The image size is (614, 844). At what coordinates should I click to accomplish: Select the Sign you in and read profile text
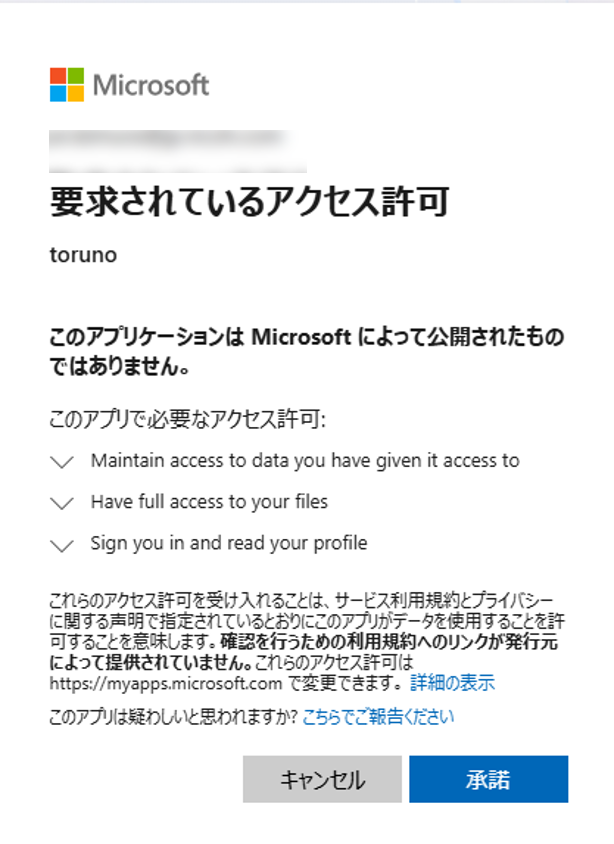[229, 543]
